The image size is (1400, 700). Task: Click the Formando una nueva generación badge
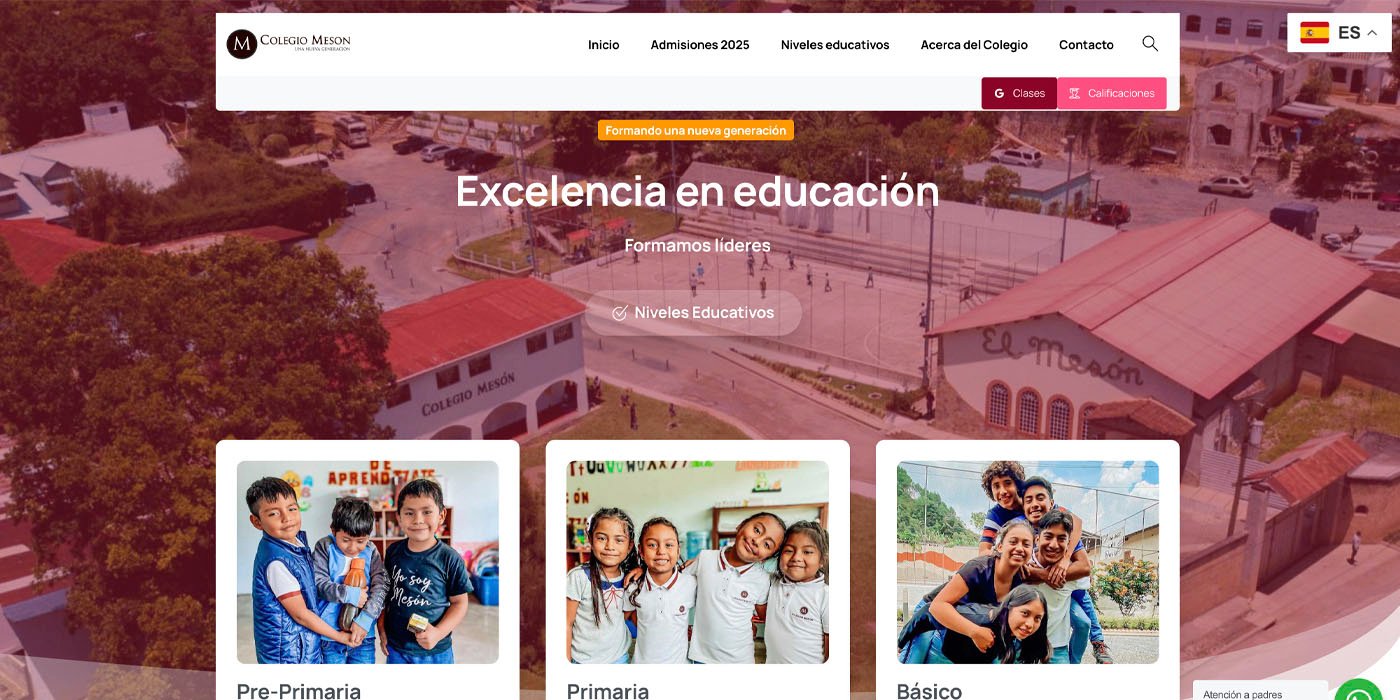click(x=696, y=130)
